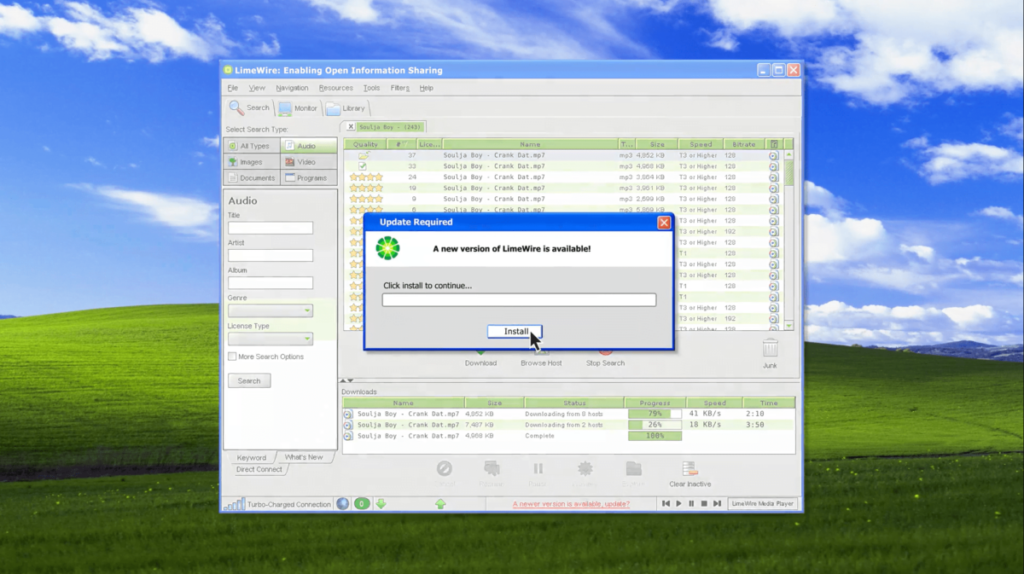Open the License Type dropdown
Viewport: 1024px width, 574px height.
(270, 339)
